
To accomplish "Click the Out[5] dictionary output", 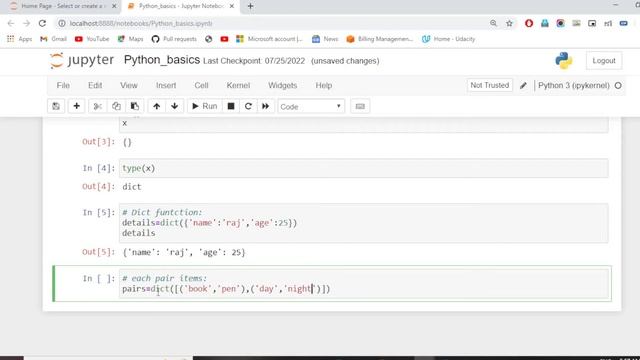I will tap(184, 252).
